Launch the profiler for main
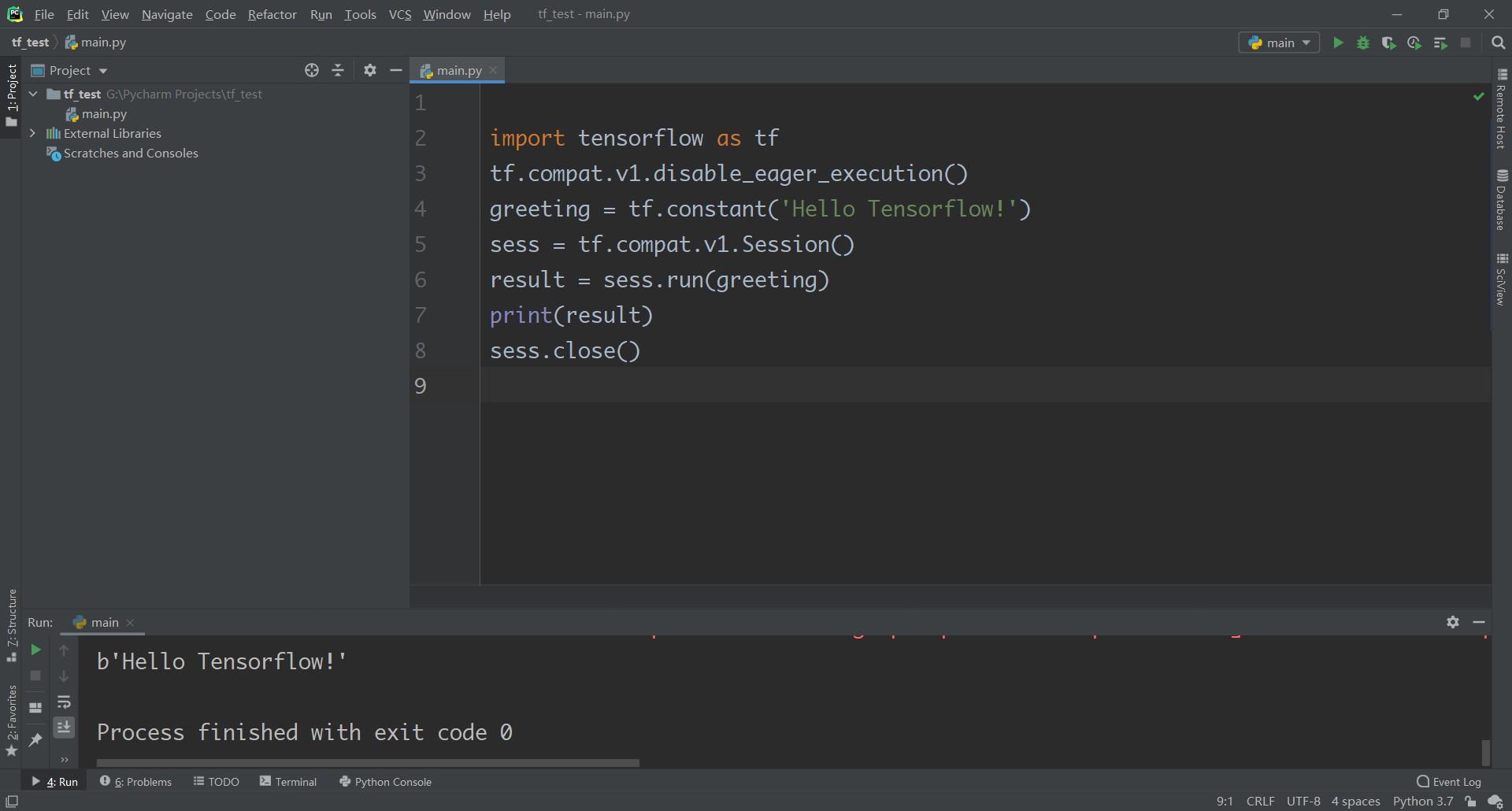 1414,43
